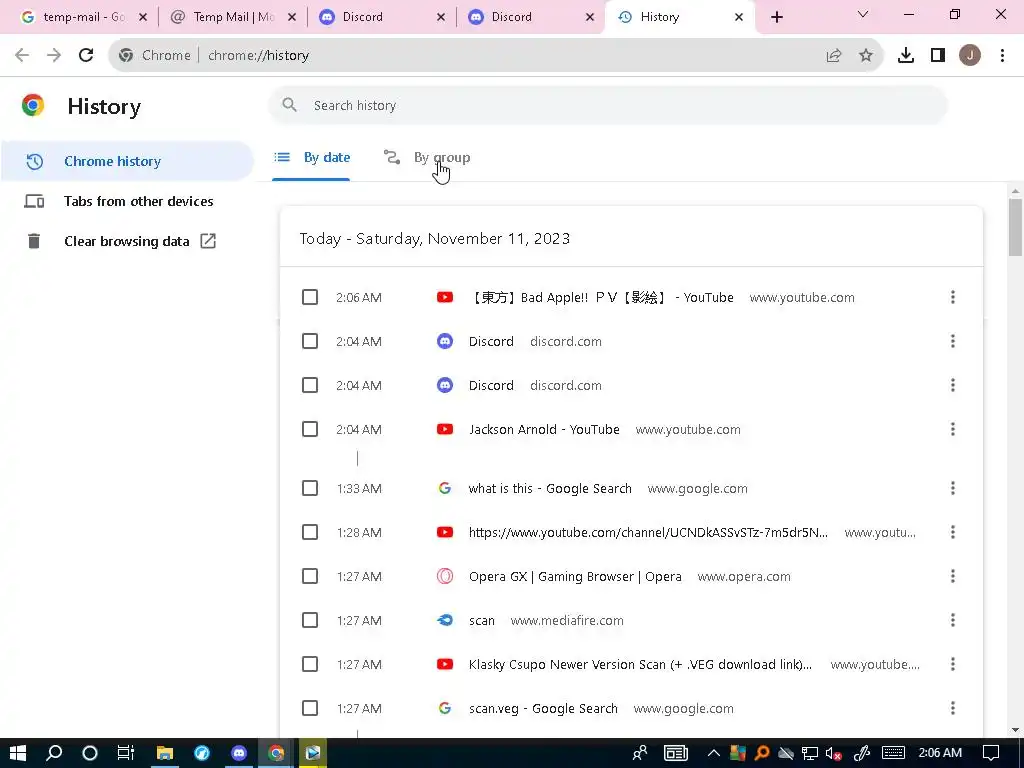Click the muted volume tray icon
Screen dimensions: 1024x768
point(833,754)
